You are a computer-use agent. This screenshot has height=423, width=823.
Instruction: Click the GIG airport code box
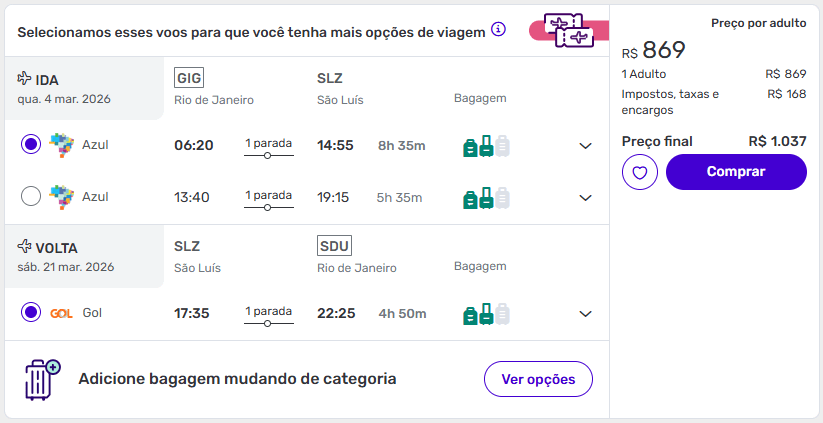pos(188,78)
